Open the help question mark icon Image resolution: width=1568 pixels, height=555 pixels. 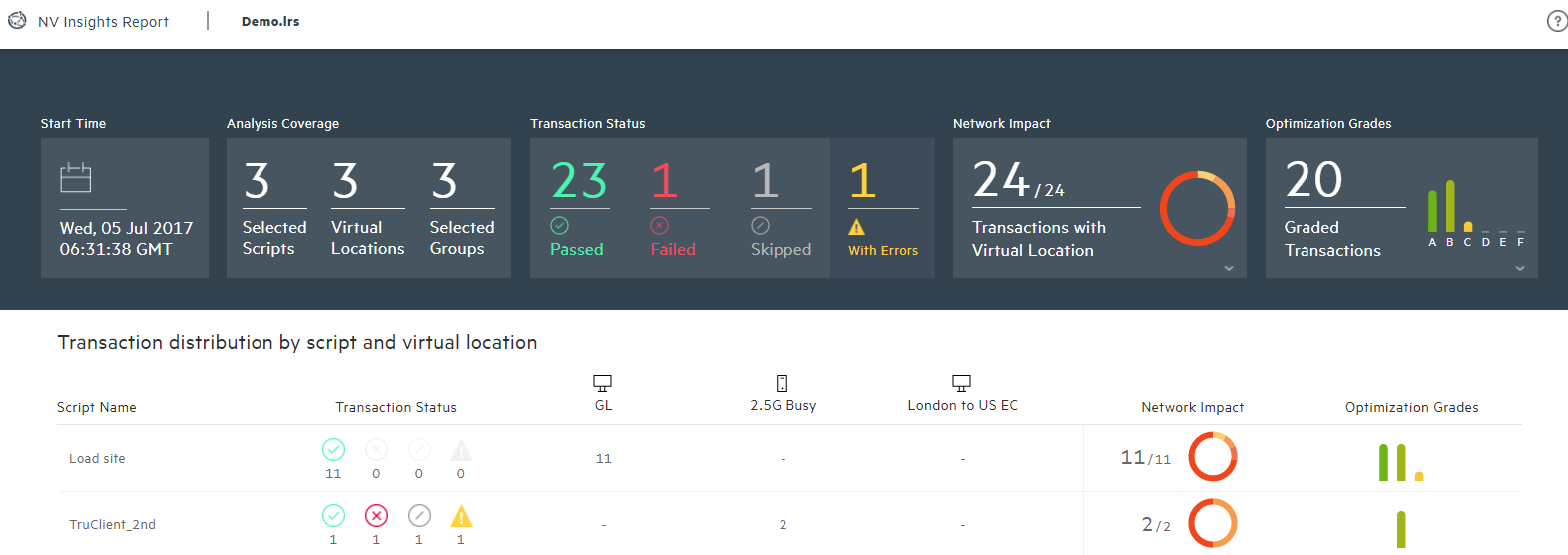coord(1556,21)
